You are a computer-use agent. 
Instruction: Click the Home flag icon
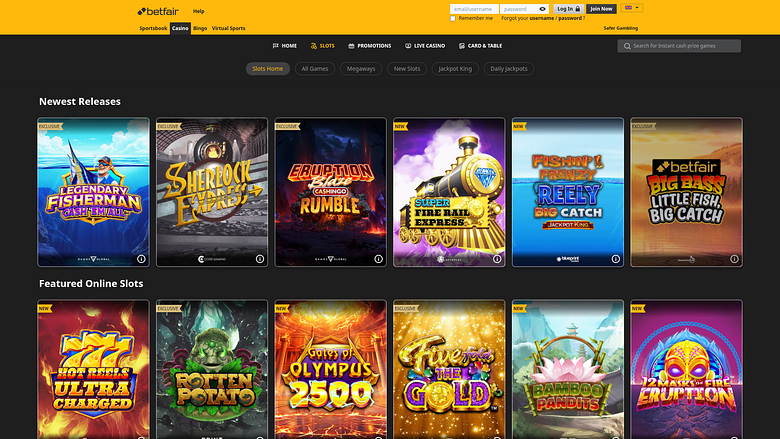click(276, 46)
